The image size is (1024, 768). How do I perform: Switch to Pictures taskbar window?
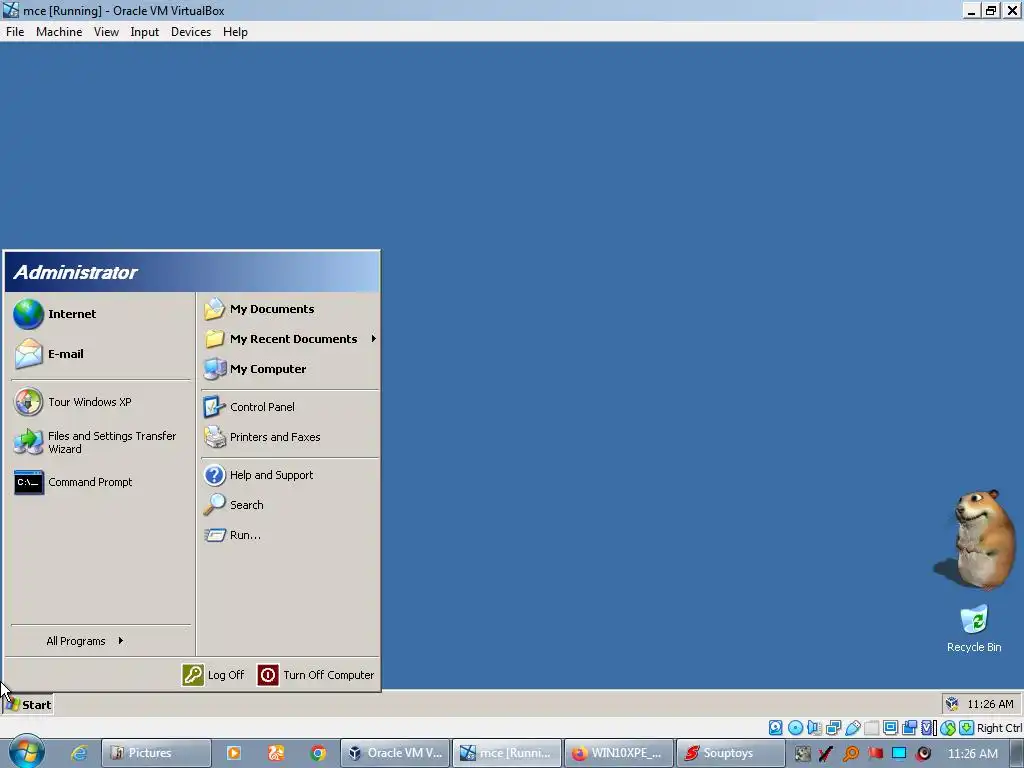point(156,753)
